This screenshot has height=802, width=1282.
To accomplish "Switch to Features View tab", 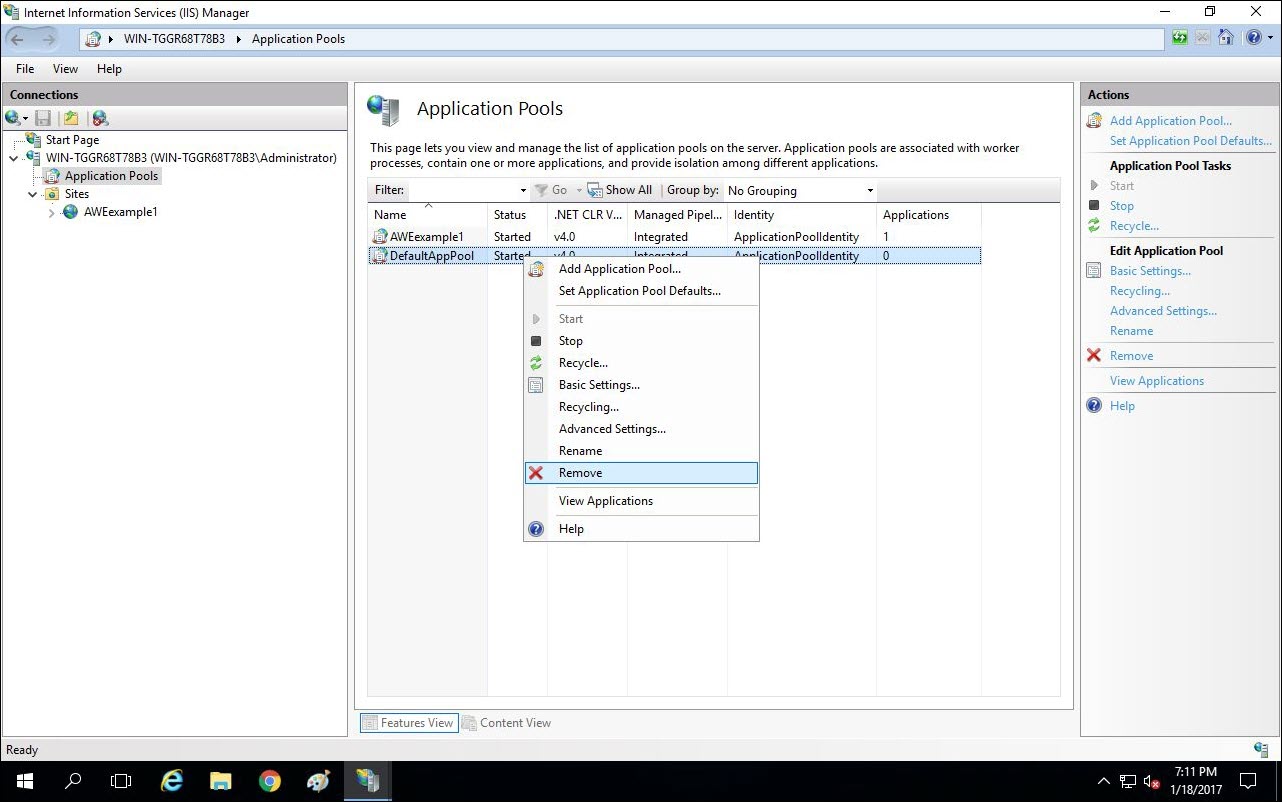I will coord(409,723).
